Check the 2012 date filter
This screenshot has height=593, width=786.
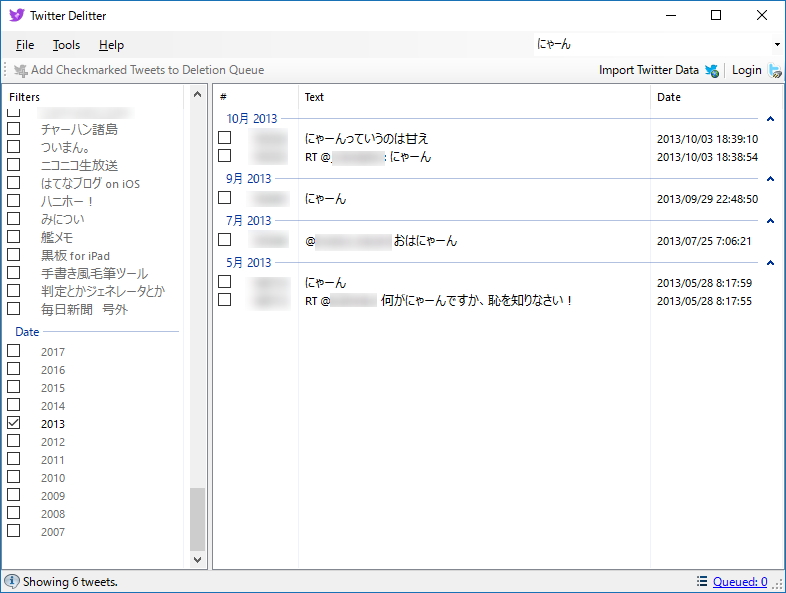tap(14, 441)
